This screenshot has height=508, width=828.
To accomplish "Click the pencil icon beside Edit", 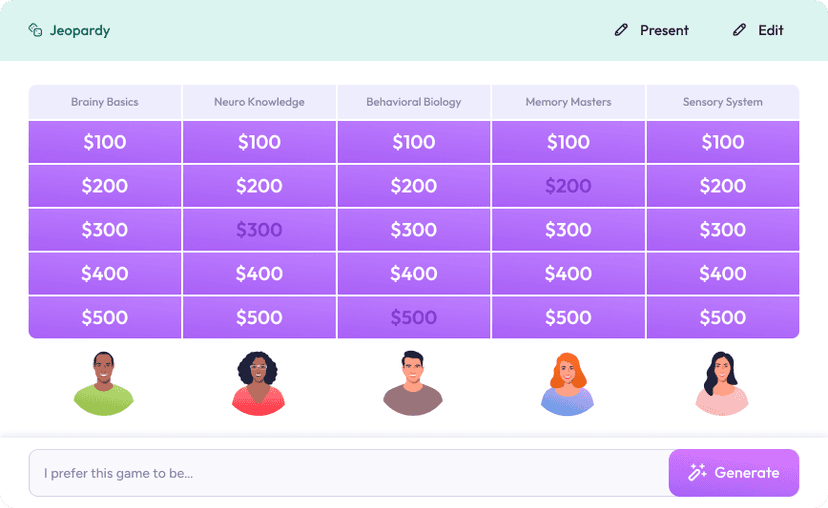I will coord(740,30).
